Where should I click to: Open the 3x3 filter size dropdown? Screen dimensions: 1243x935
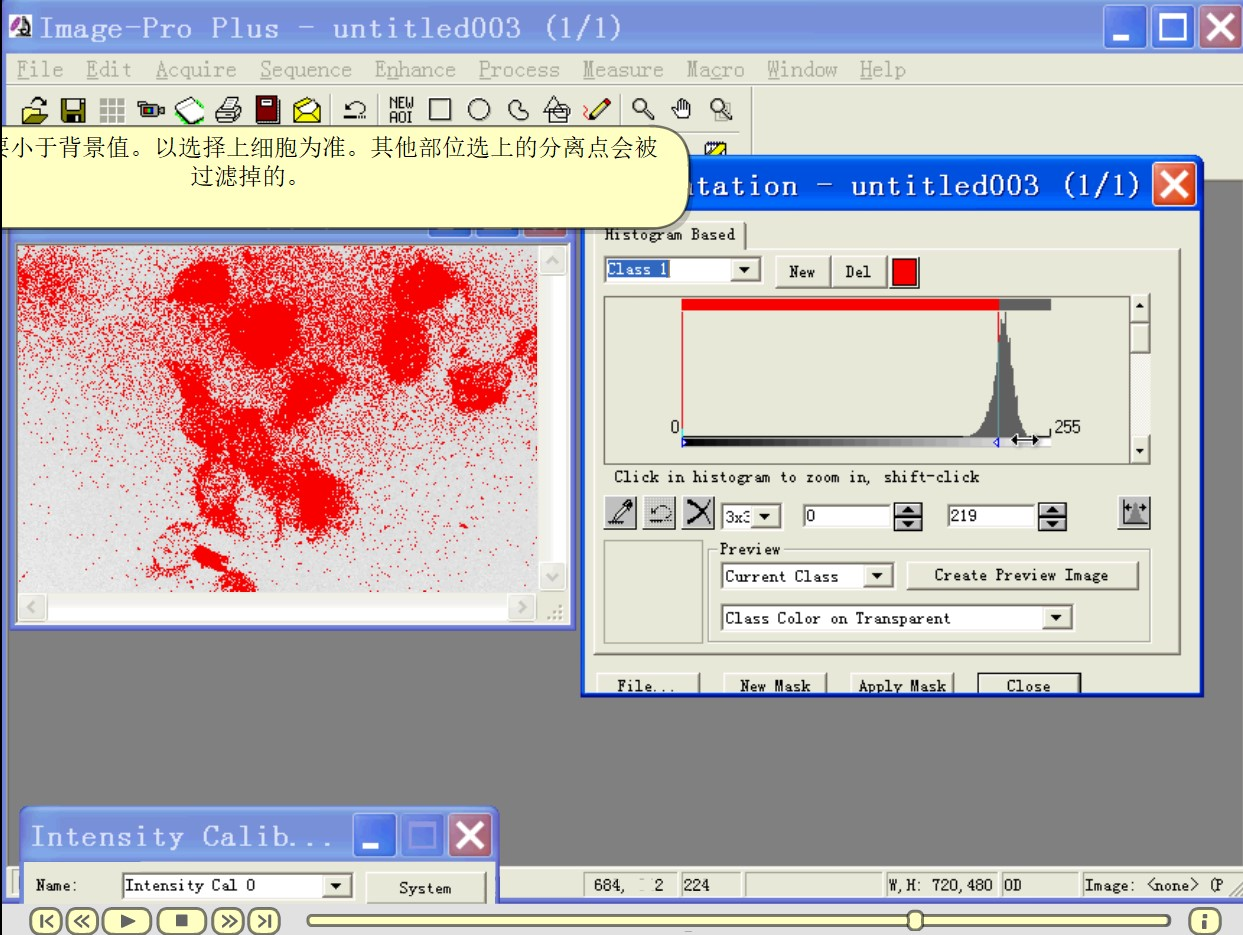click(766, 515)
